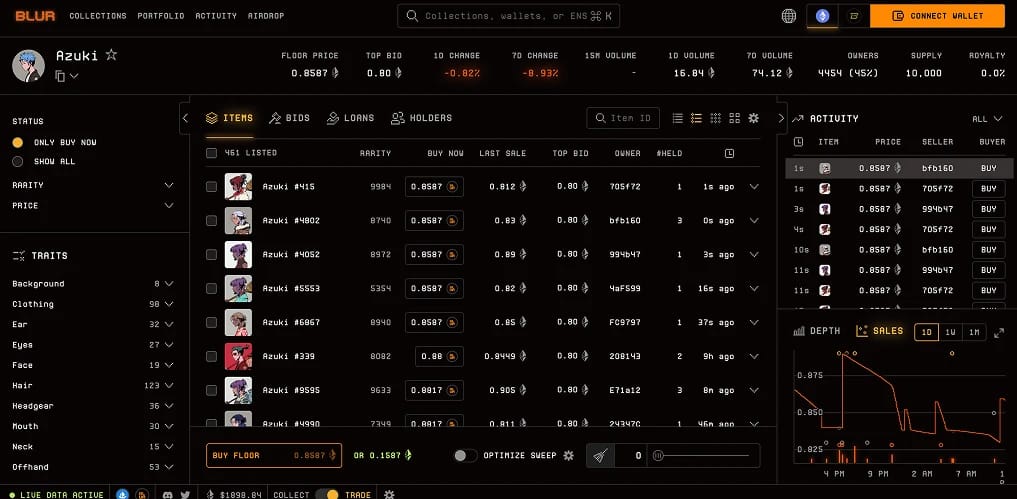Open the Airdrop nav item
The width and height of the screenshot is (1017, 499).
[x=266, y=16]
